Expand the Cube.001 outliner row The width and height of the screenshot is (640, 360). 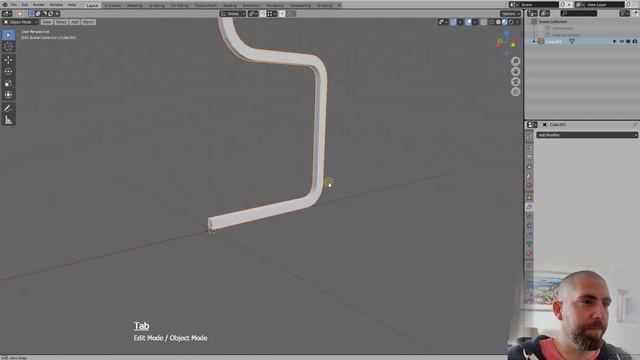534,41
